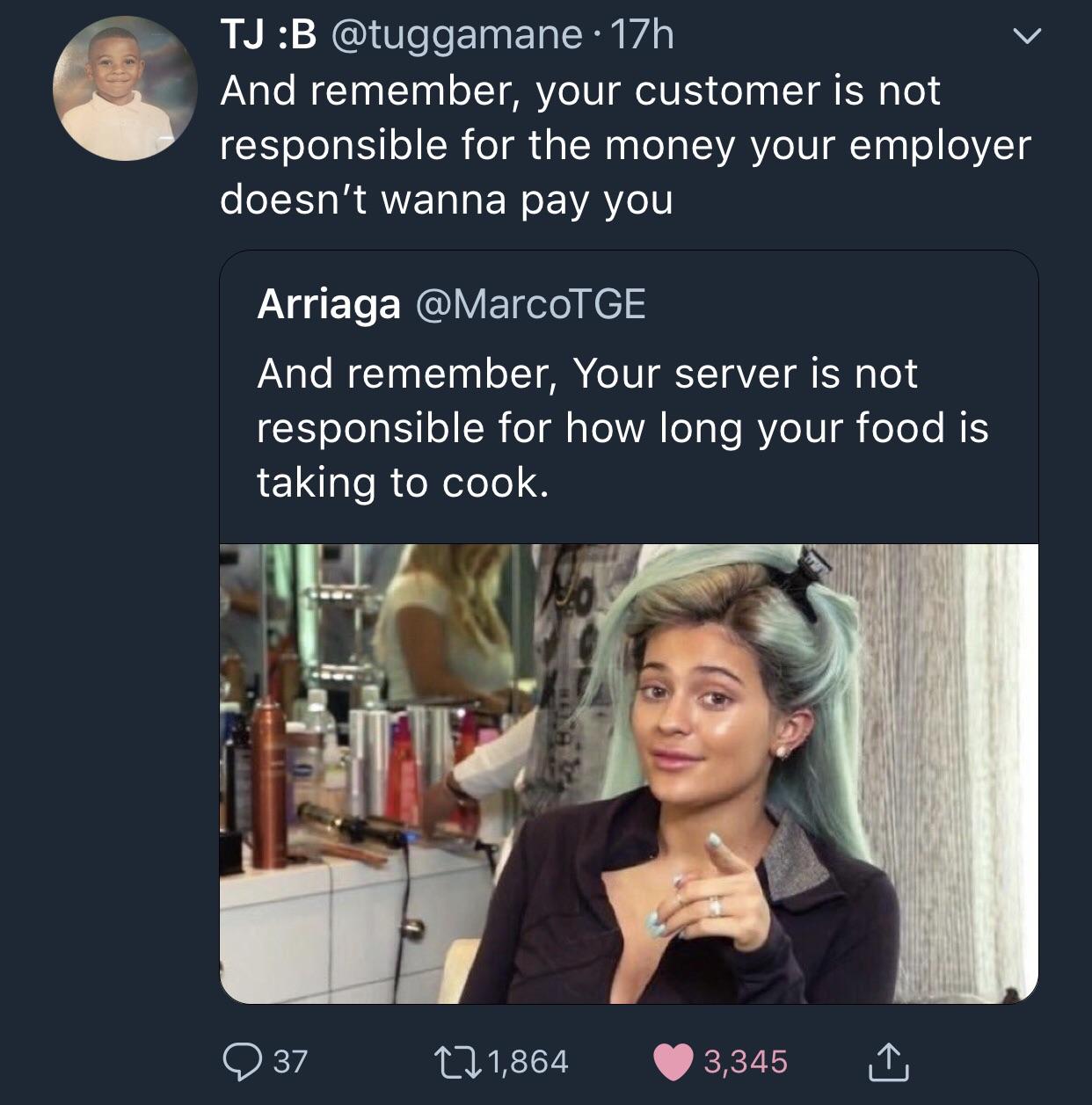Open the quoted tweet text about server

click(x=622, y=428)
